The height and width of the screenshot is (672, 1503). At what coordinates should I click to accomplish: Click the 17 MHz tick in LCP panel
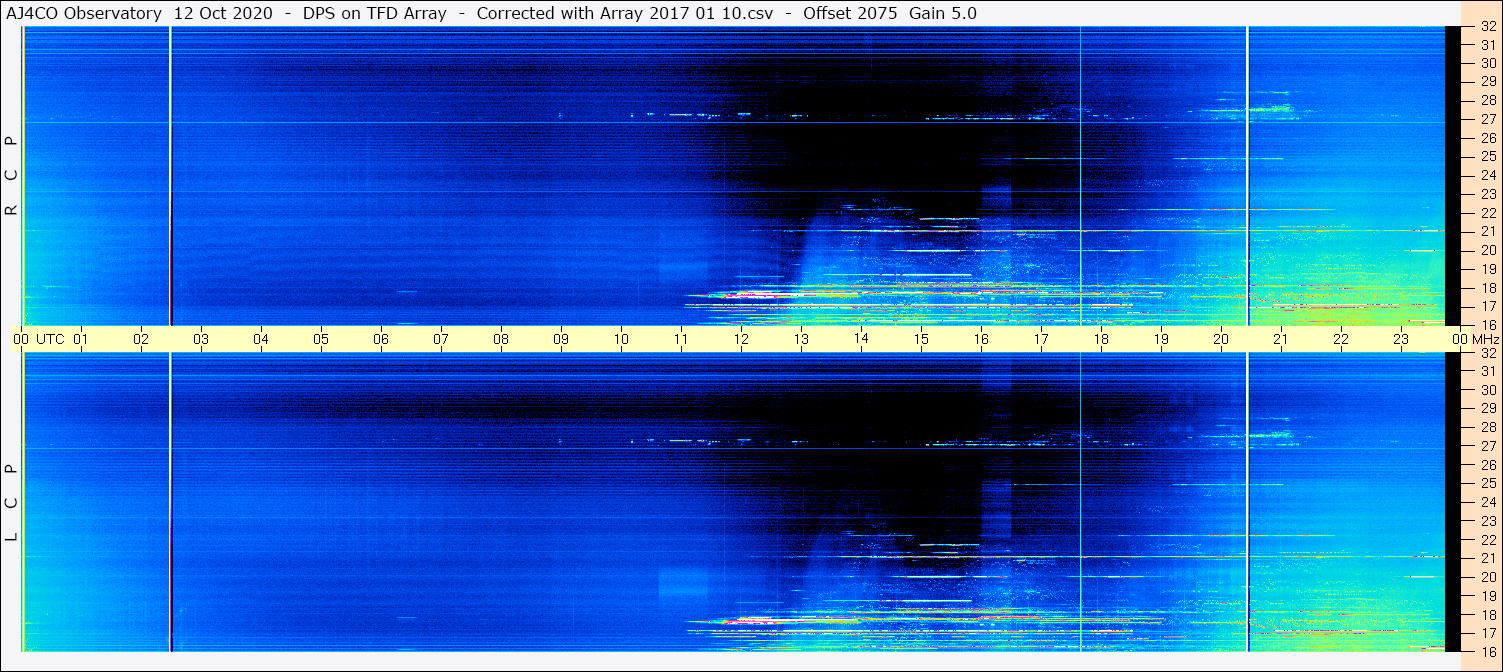point(1487,633)
